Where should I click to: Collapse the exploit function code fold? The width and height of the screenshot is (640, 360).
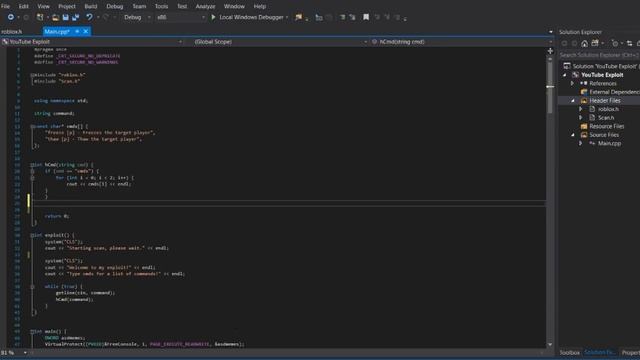[x=32, y=235]
